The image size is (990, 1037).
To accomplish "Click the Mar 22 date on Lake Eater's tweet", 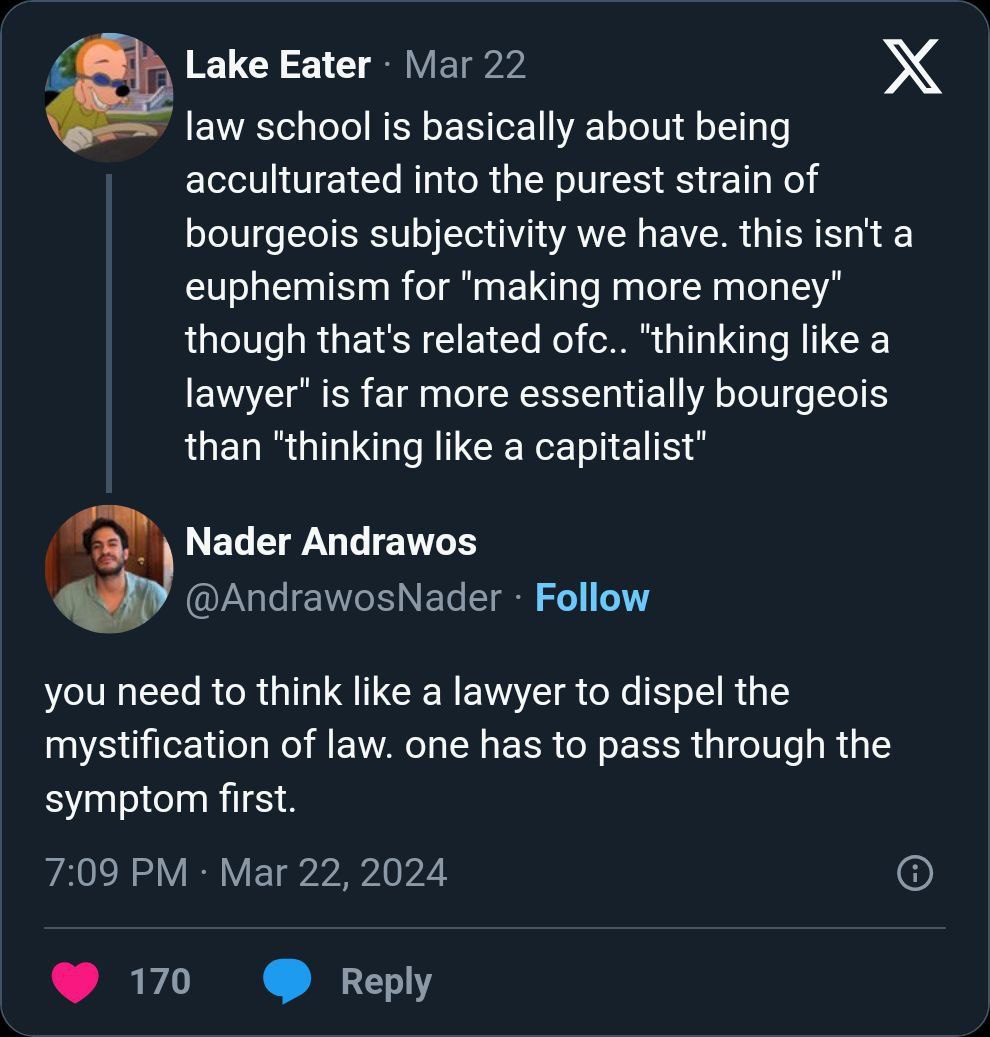I will (x=464, y=65).
